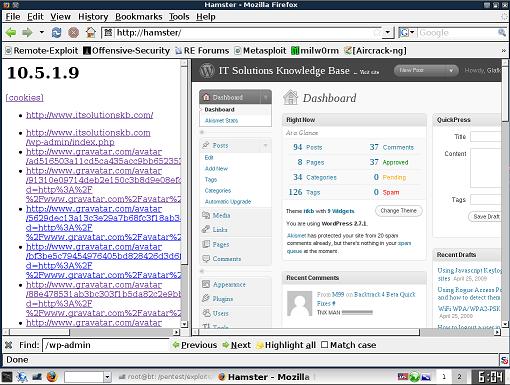Toggle Highlight all in Find bar
The height and width of the screenshot is (385, 510).
[286, 345]
